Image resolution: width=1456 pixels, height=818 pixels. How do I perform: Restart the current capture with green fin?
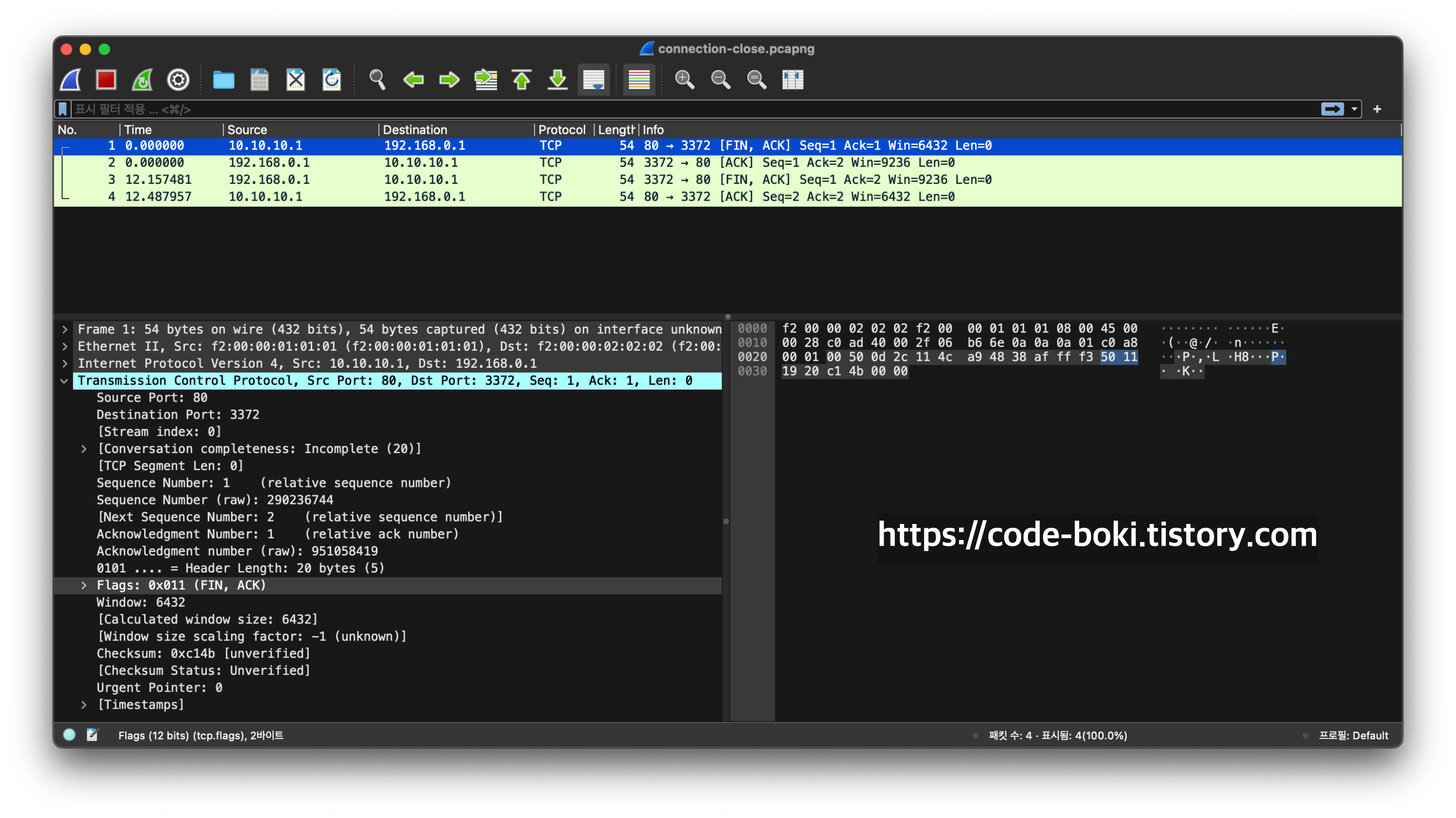click(142, 80)
